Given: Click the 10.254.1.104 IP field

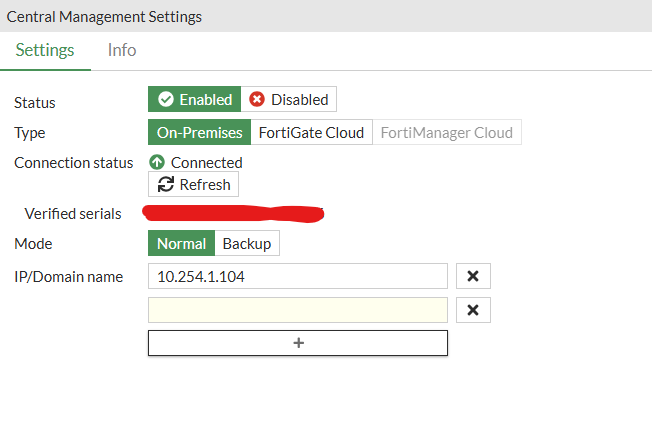Looking at the screenshot, I should [x=298, y=277].
